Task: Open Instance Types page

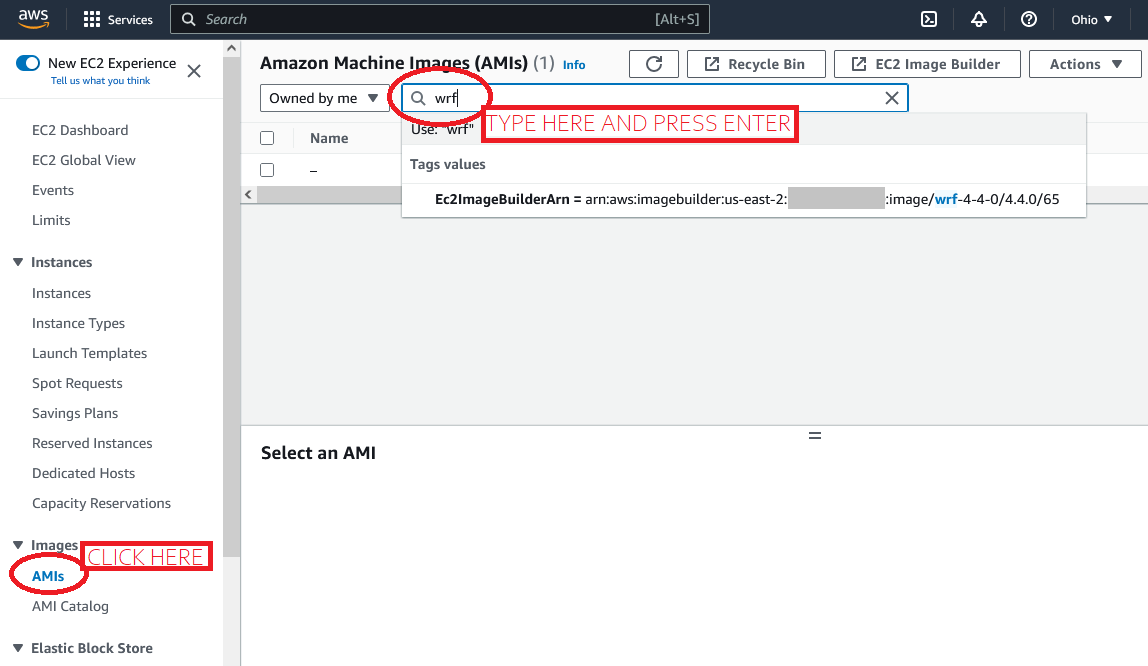Action: (x=78, y=323)
